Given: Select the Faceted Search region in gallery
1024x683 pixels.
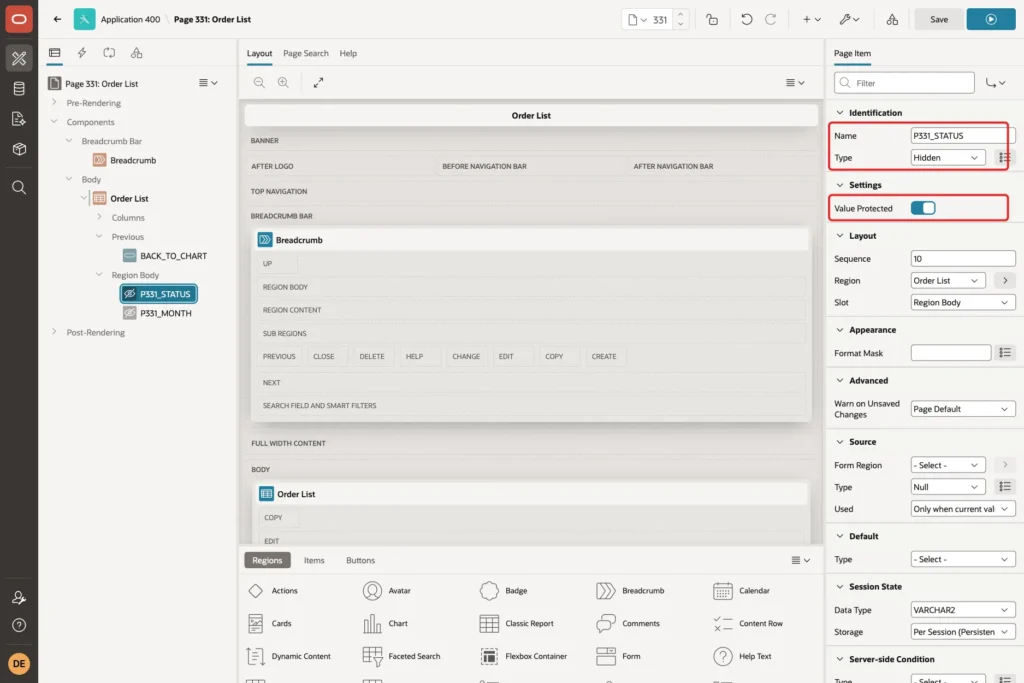Looking at the screenshot, I should click(x=402, y=656).
